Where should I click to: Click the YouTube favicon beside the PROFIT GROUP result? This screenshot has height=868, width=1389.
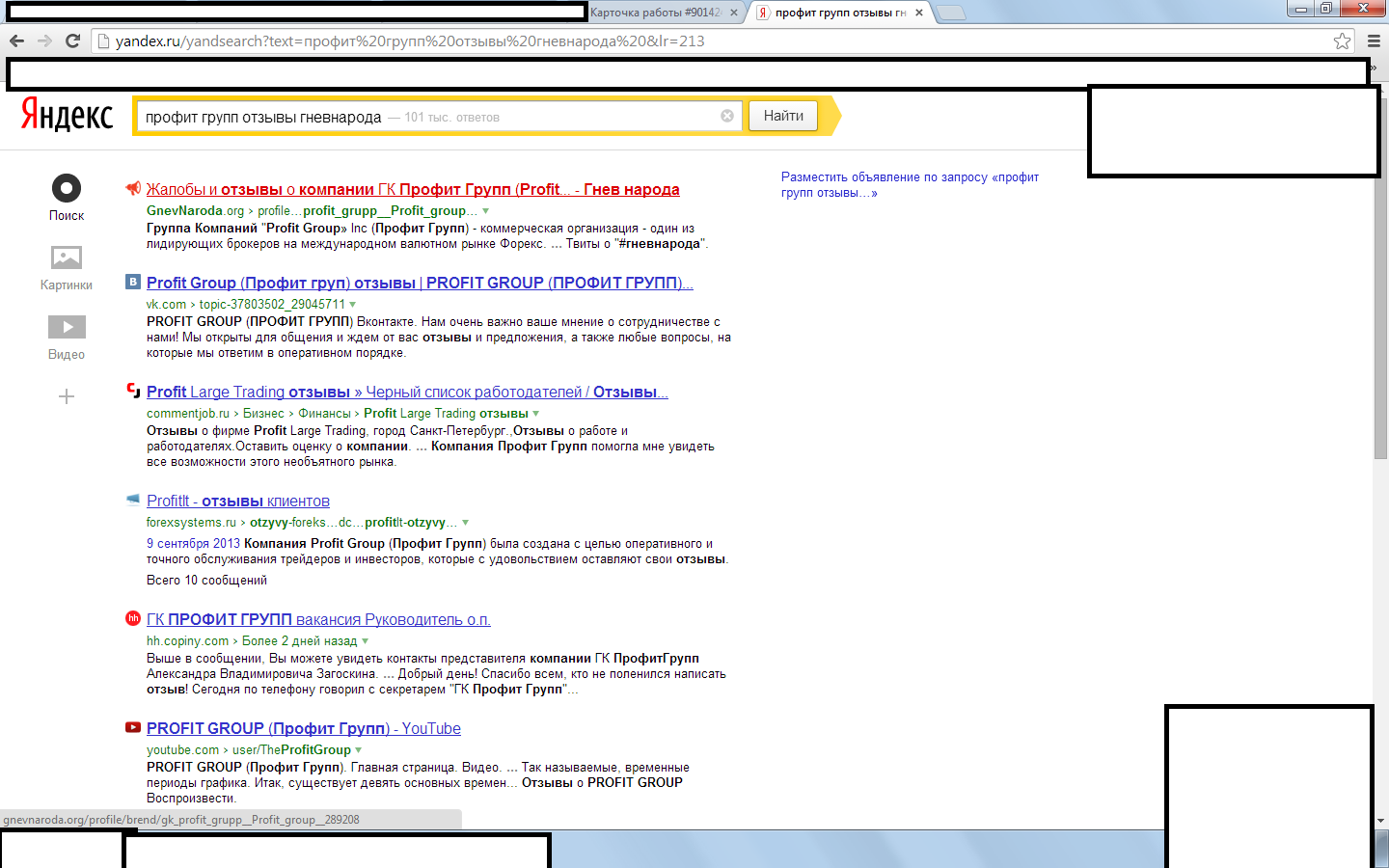(133, 727)
